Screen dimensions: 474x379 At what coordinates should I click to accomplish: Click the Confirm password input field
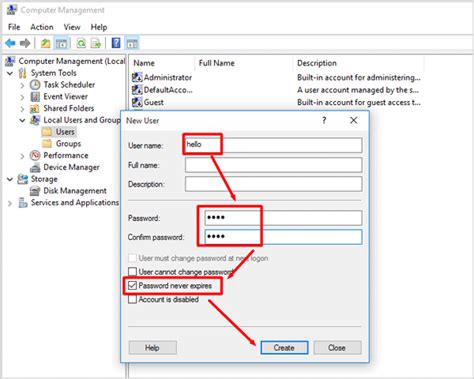point(283,237)
